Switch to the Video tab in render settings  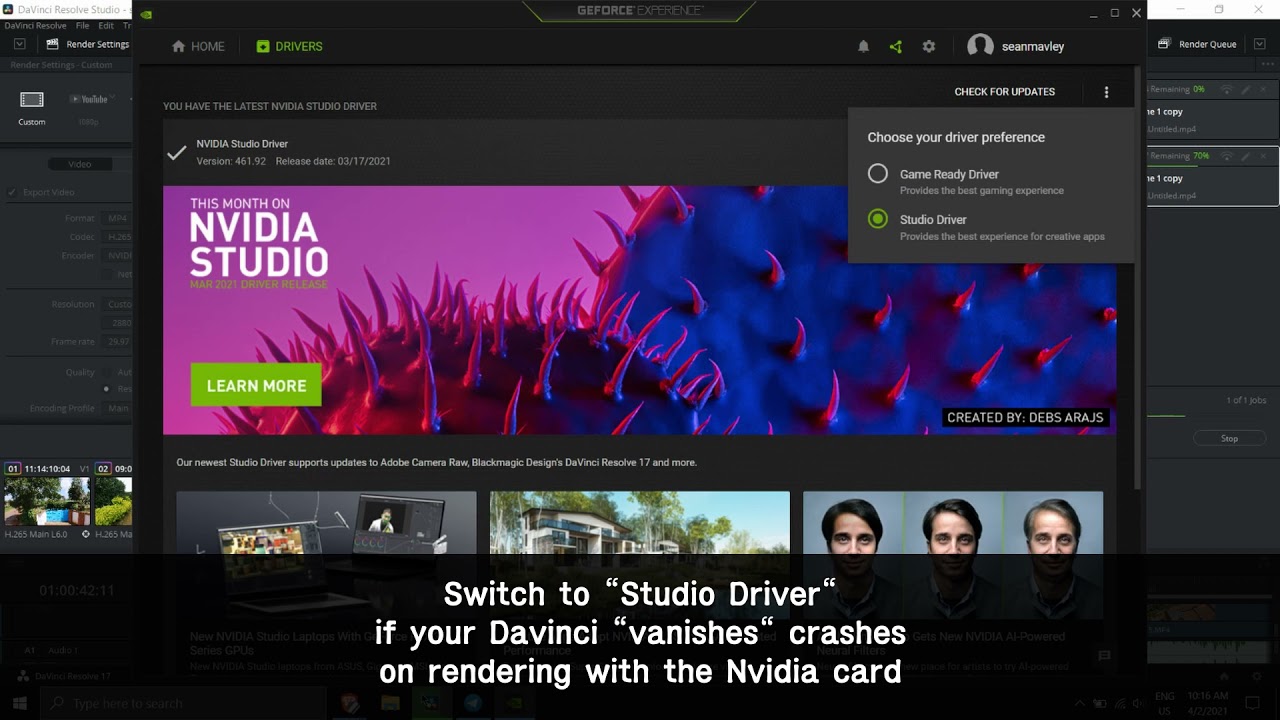click(80, 164)
